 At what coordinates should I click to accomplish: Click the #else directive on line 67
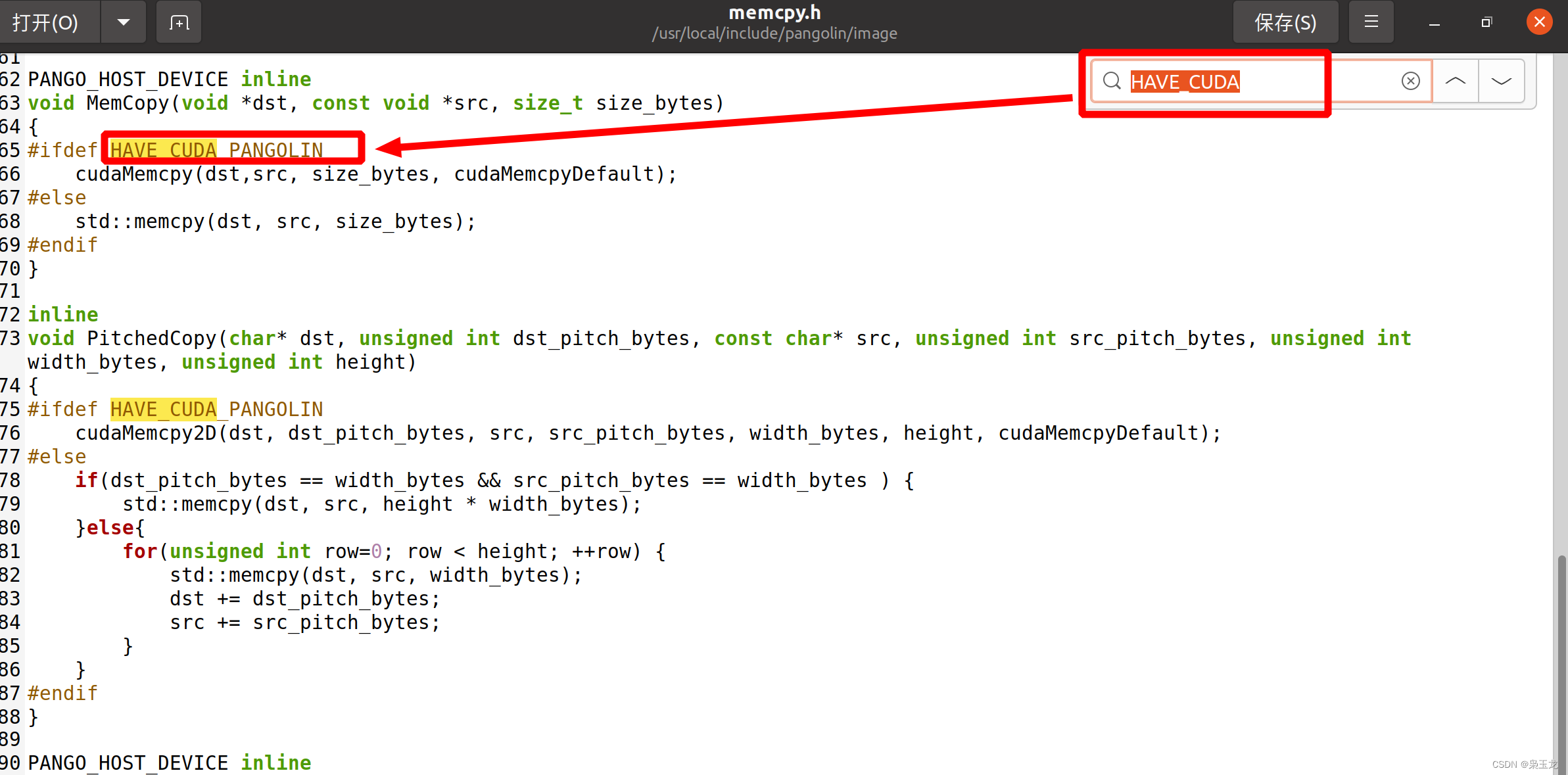(56, 197)
